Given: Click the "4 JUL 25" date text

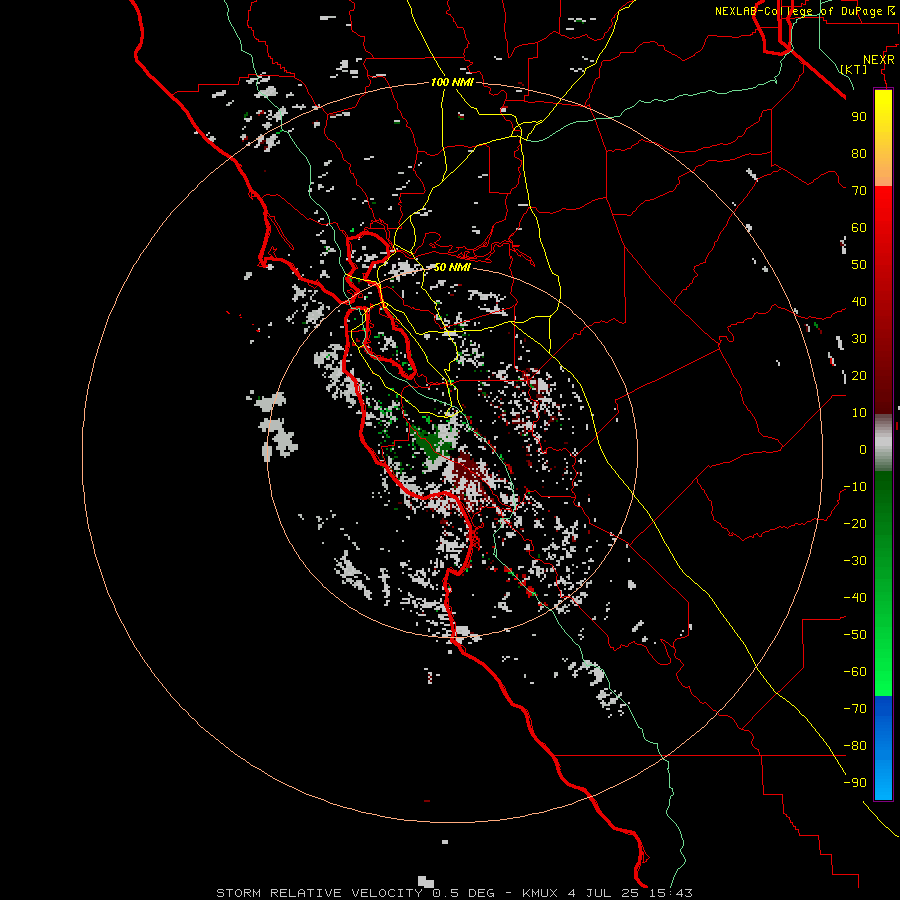Looking at the screenshot, I should (604, 893).
